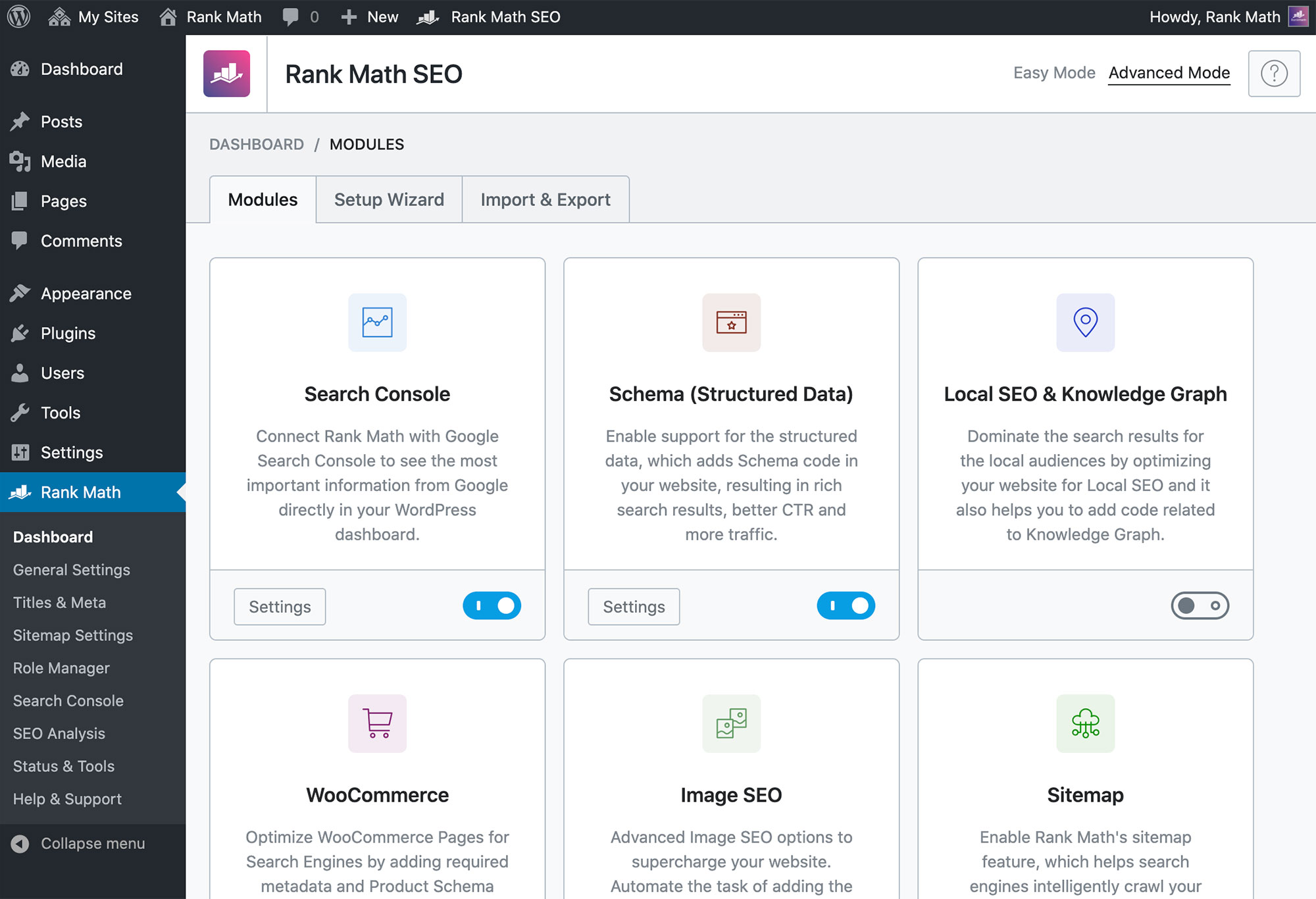Click the Schema Structured Data module icon
The width and height of the screenshot is (1316, 899).
coord(731,323)
